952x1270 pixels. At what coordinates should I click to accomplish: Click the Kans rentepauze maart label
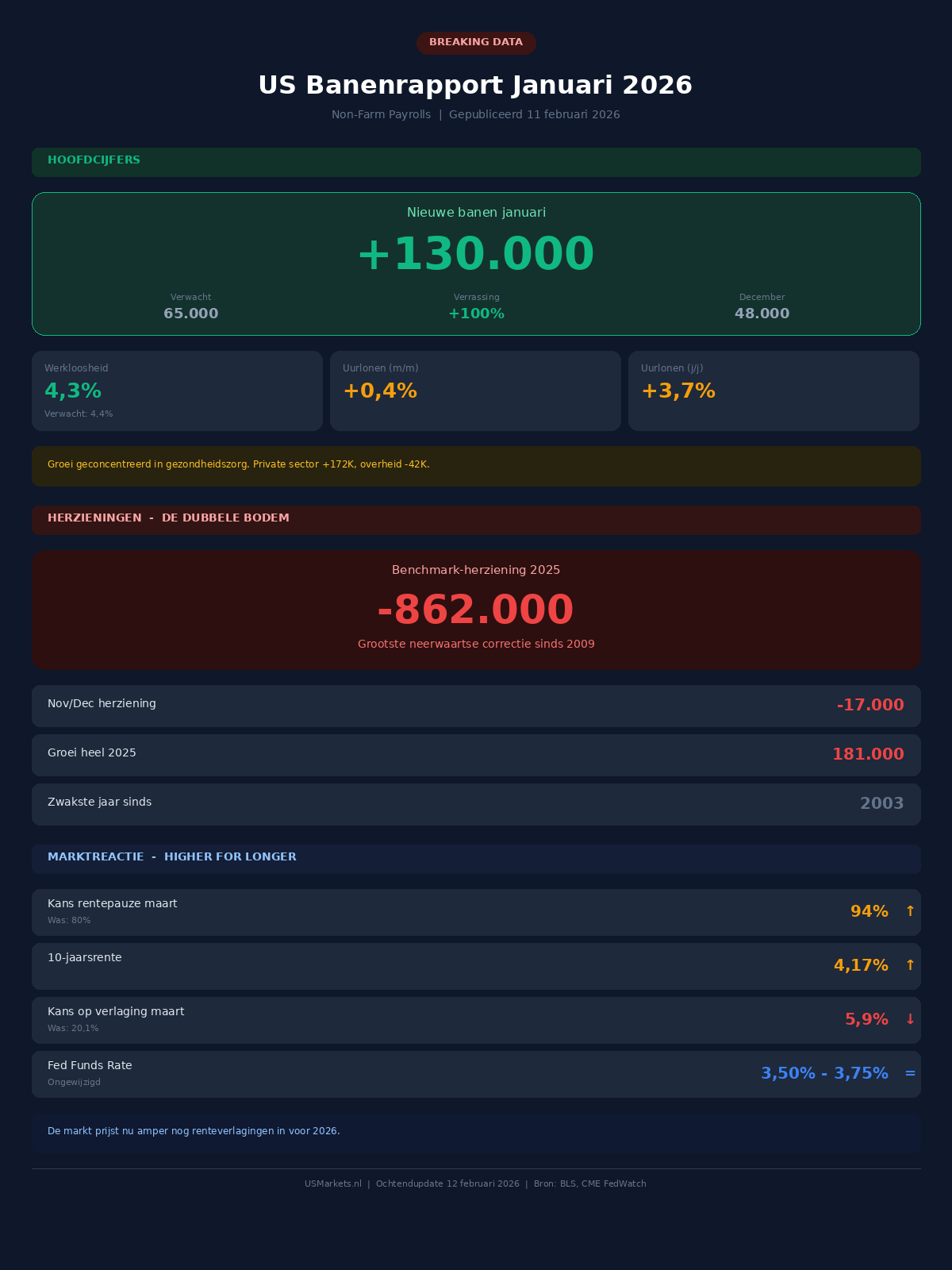point(113,903)
